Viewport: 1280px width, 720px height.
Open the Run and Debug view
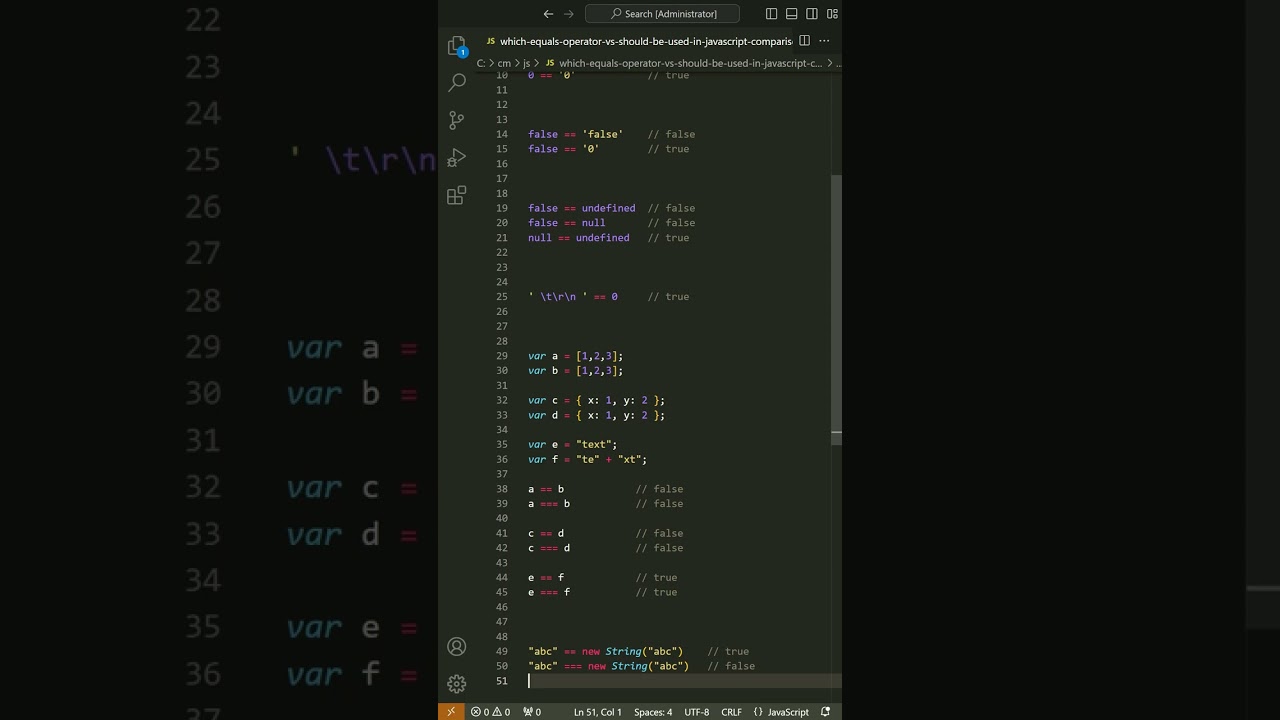[x=457, y=158]
